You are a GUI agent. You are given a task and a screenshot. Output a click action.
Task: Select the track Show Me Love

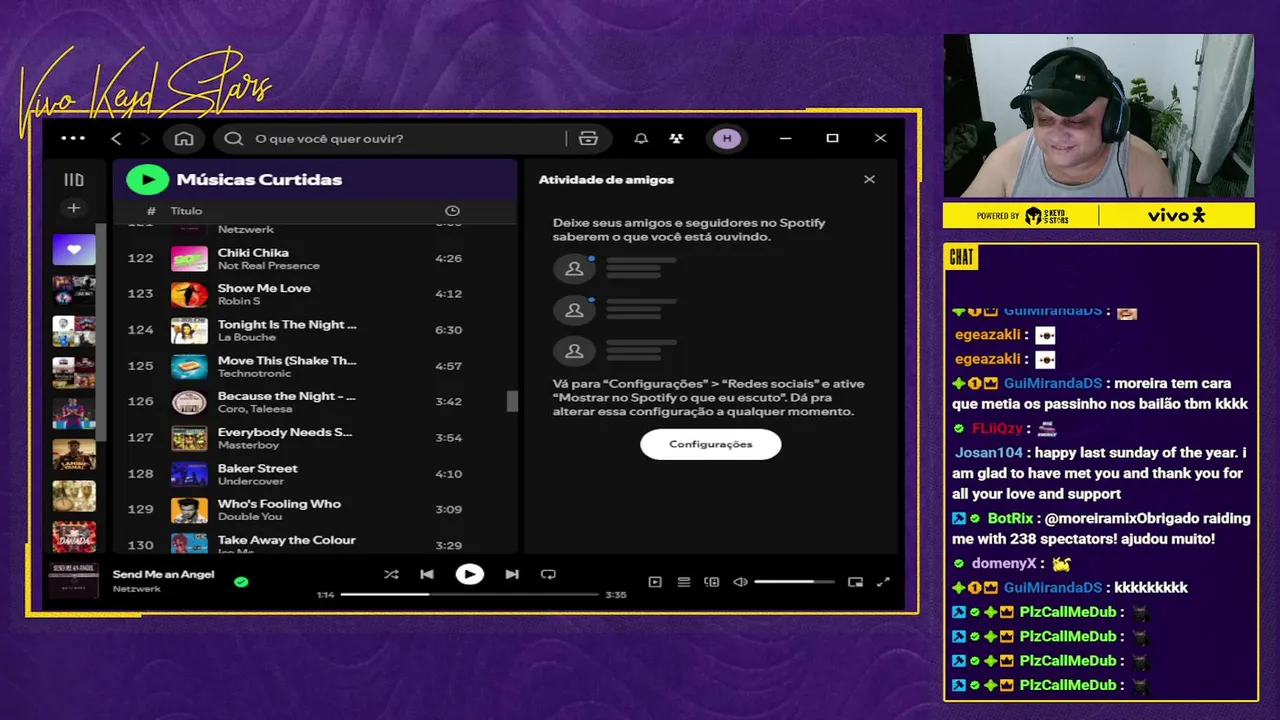(x=264, y=288)
